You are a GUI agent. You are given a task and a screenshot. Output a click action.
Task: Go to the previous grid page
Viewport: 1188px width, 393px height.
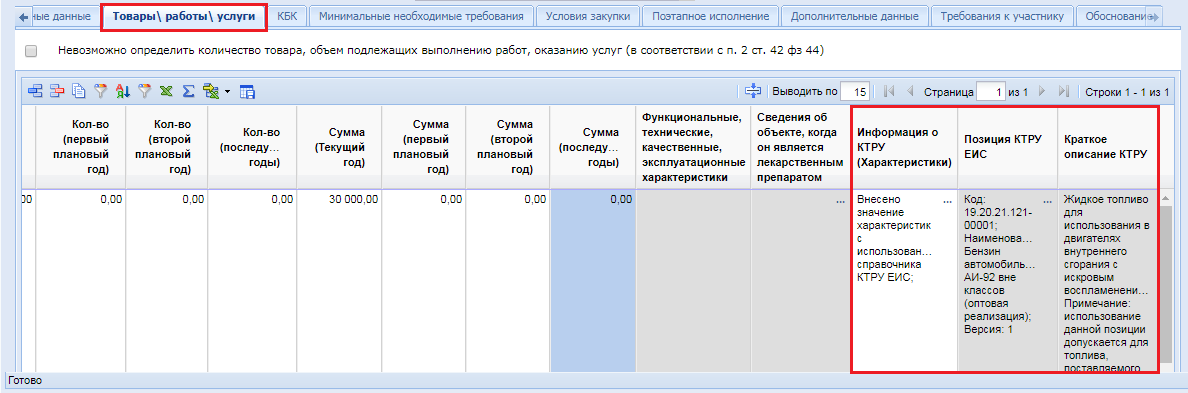click(910, 92)
